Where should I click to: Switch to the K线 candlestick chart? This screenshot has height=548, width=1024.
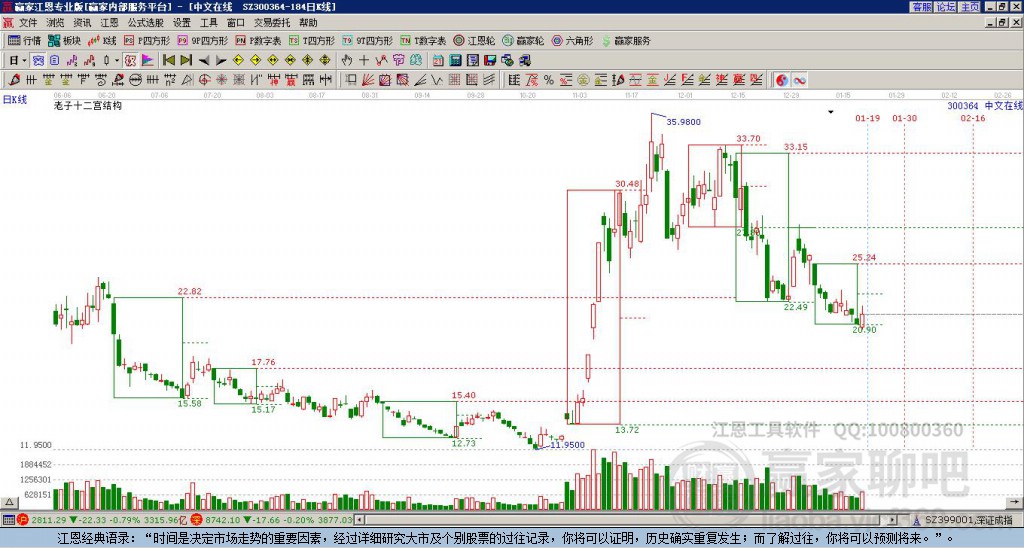pyautogui.click(x=103, y=40)
